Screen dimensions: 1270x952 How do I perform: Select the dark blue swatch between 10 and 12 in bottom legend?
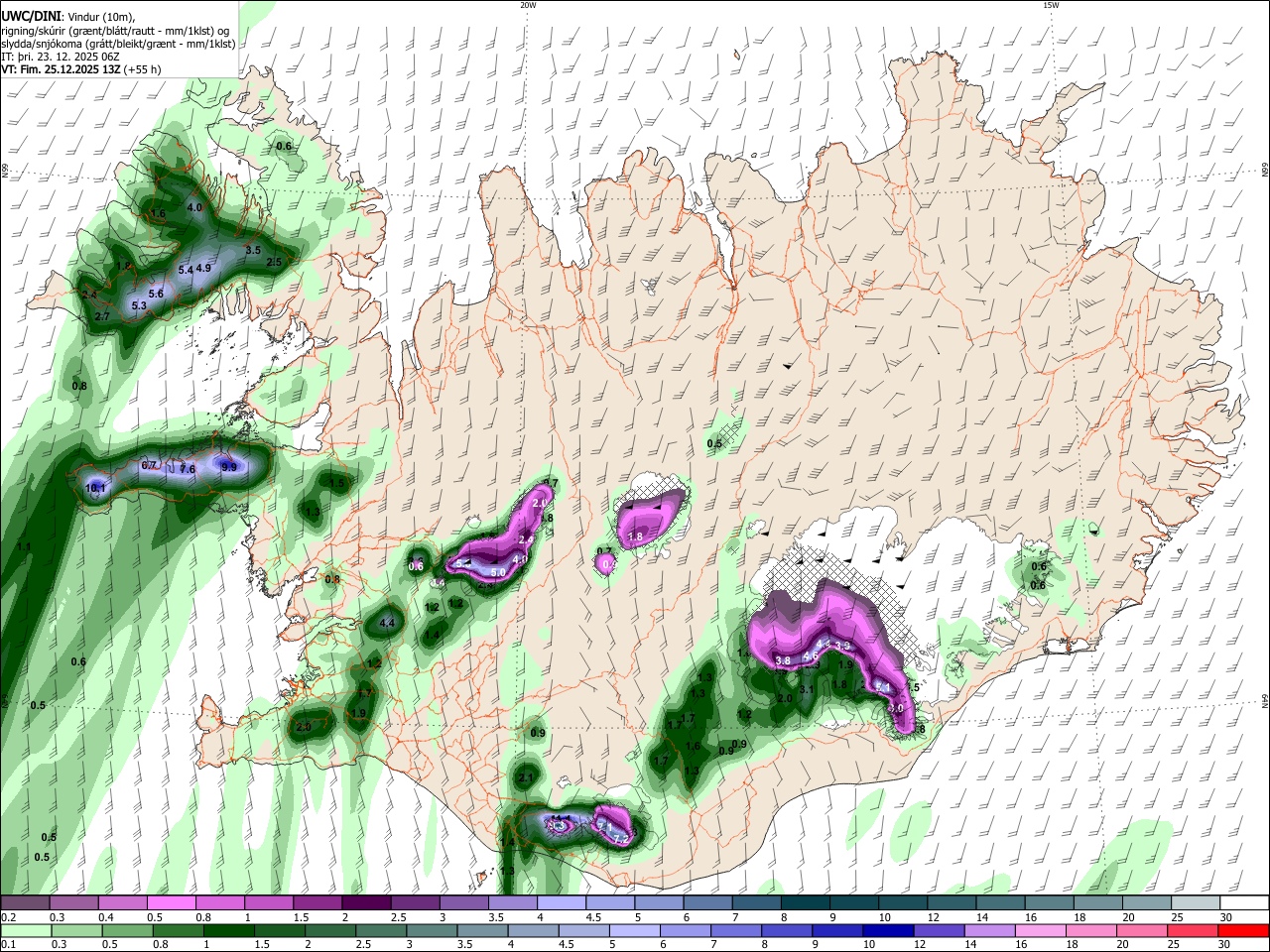pos(886,931)
